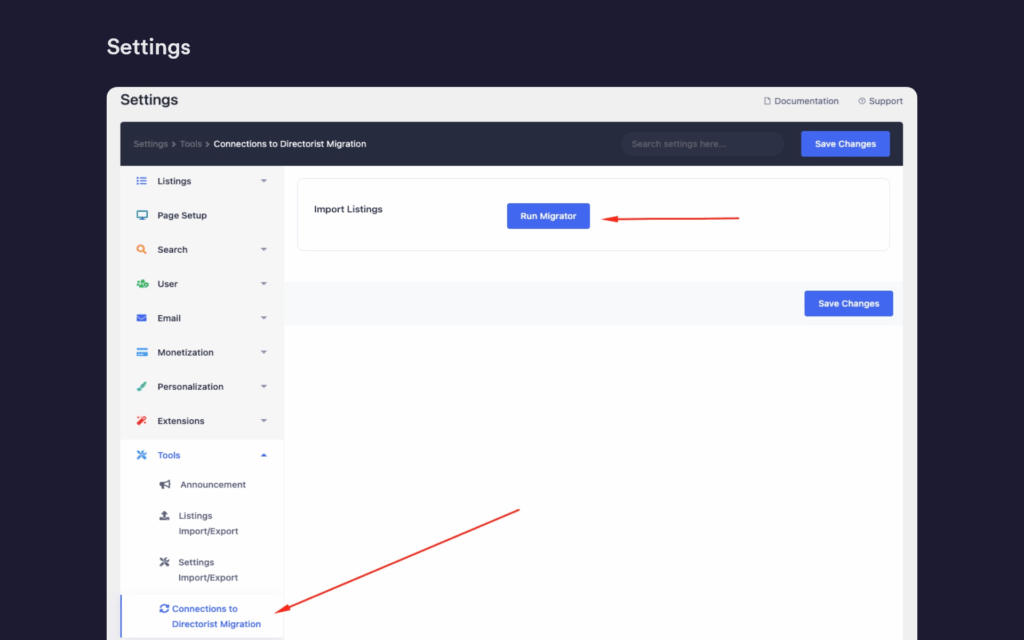This screenshot has width=1024, height=640.
Task: Click the Import Listings label
Action: tap(348, 209)
